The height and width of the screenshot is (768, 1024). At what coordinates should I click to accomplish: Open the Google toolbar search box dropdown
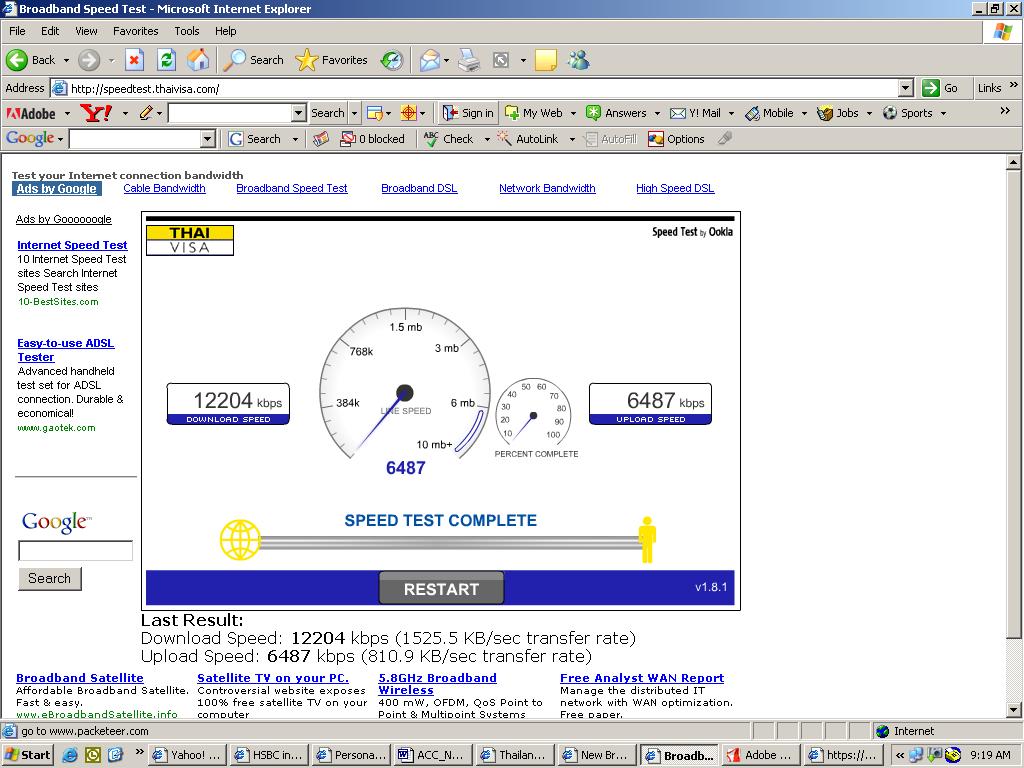pos(208,138)
